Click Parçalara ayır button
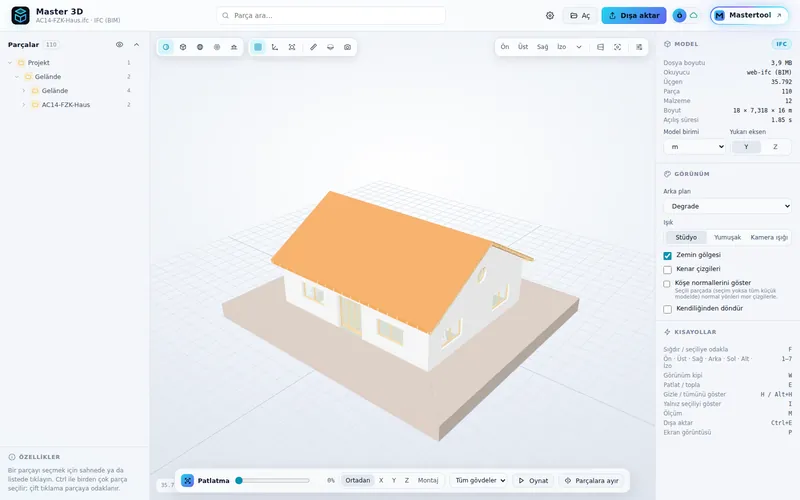This screenshot has height=500, width=800. [592, 481]
